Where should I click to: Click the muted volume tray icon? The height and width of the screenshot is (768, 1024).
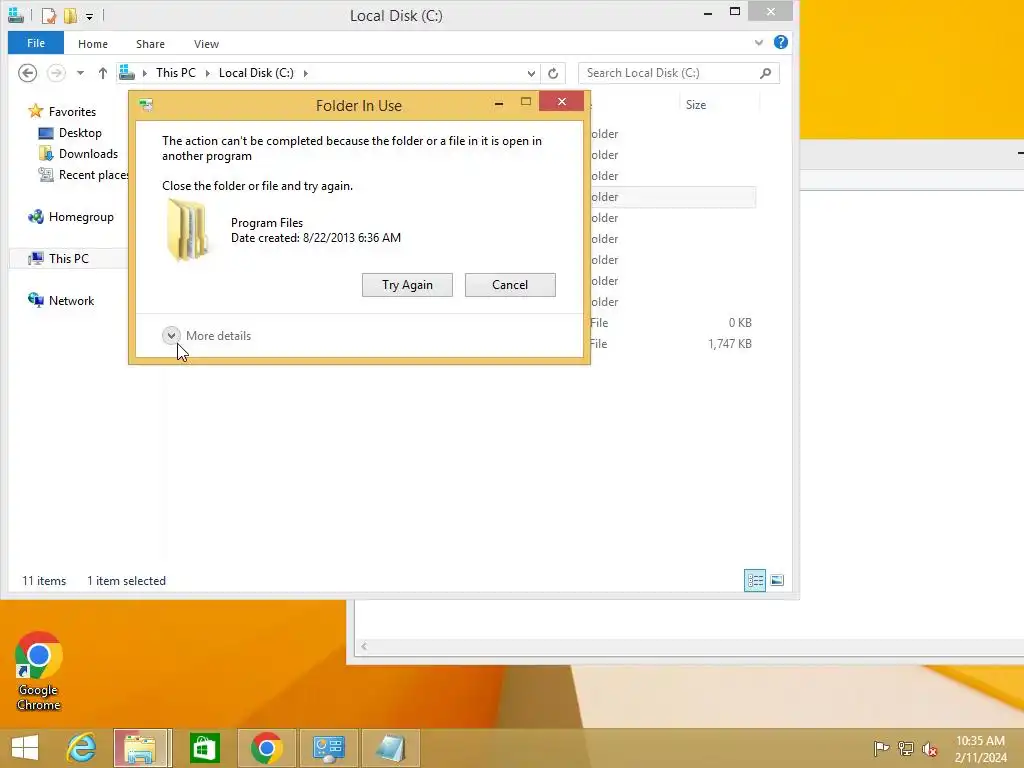coord(929,749)
